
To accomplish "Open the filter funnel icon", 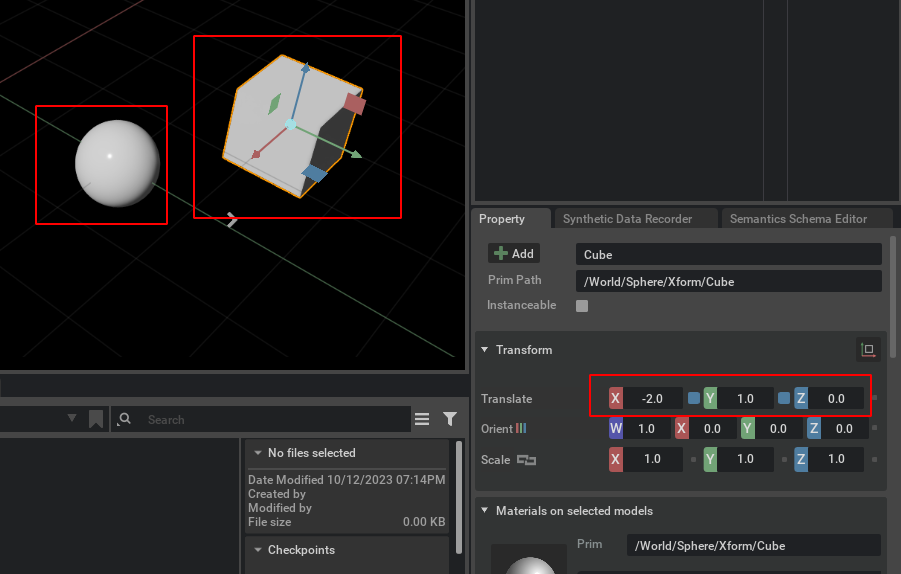I will pos(450,419).
